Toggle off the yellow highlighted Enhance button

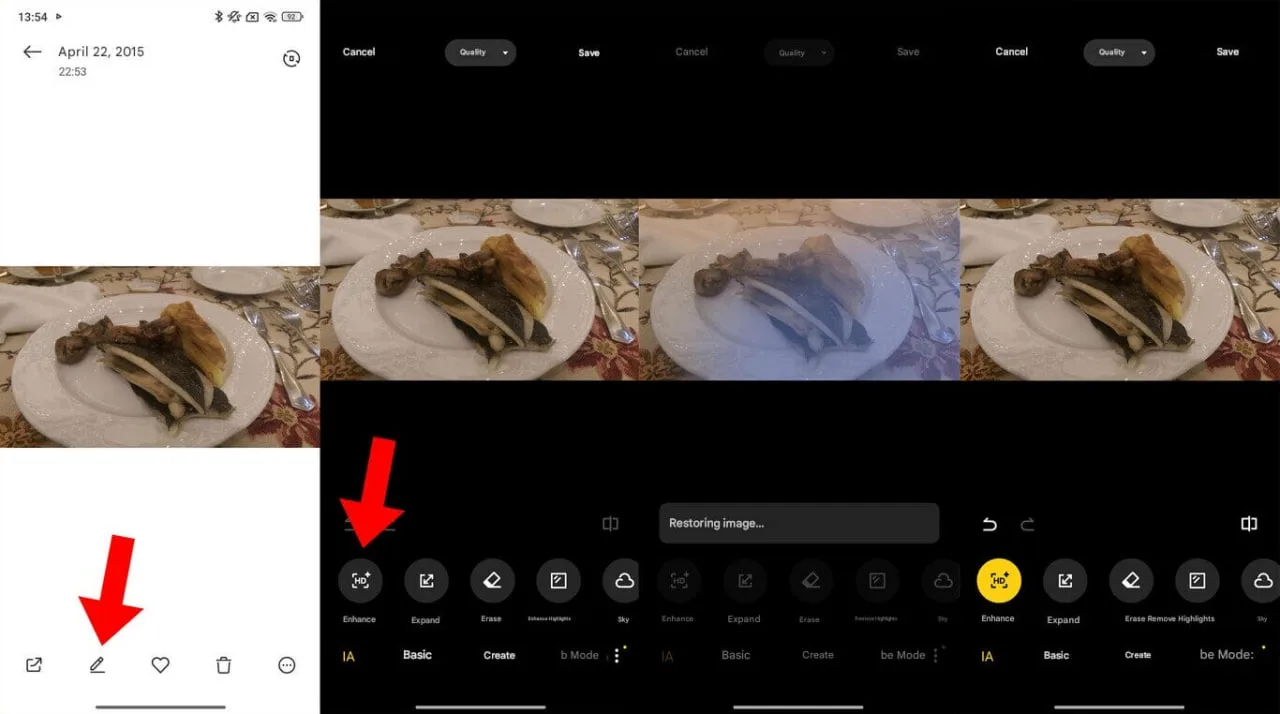click(x=998, y=581)
